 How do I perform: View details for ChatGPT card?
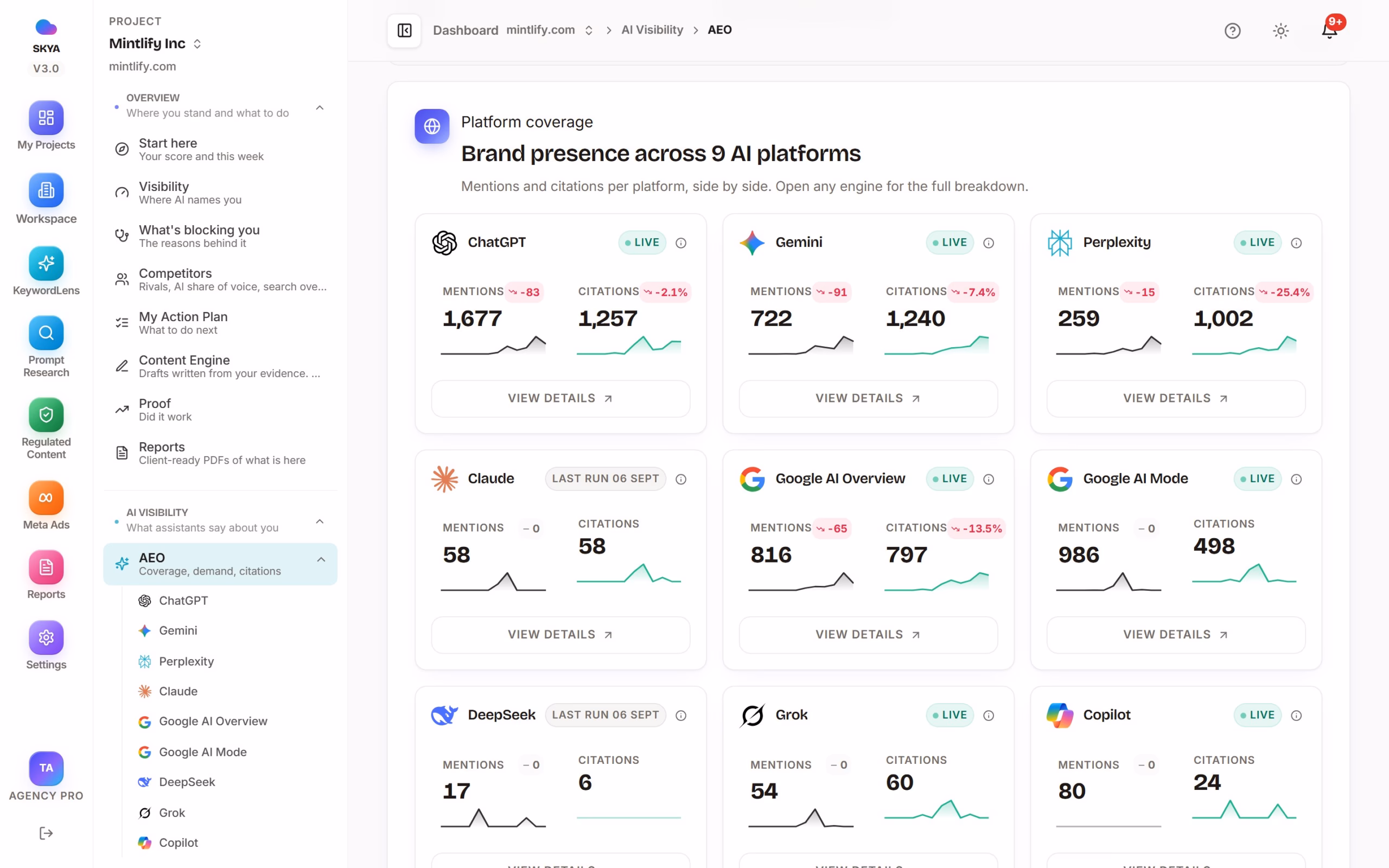coord(560,398)
